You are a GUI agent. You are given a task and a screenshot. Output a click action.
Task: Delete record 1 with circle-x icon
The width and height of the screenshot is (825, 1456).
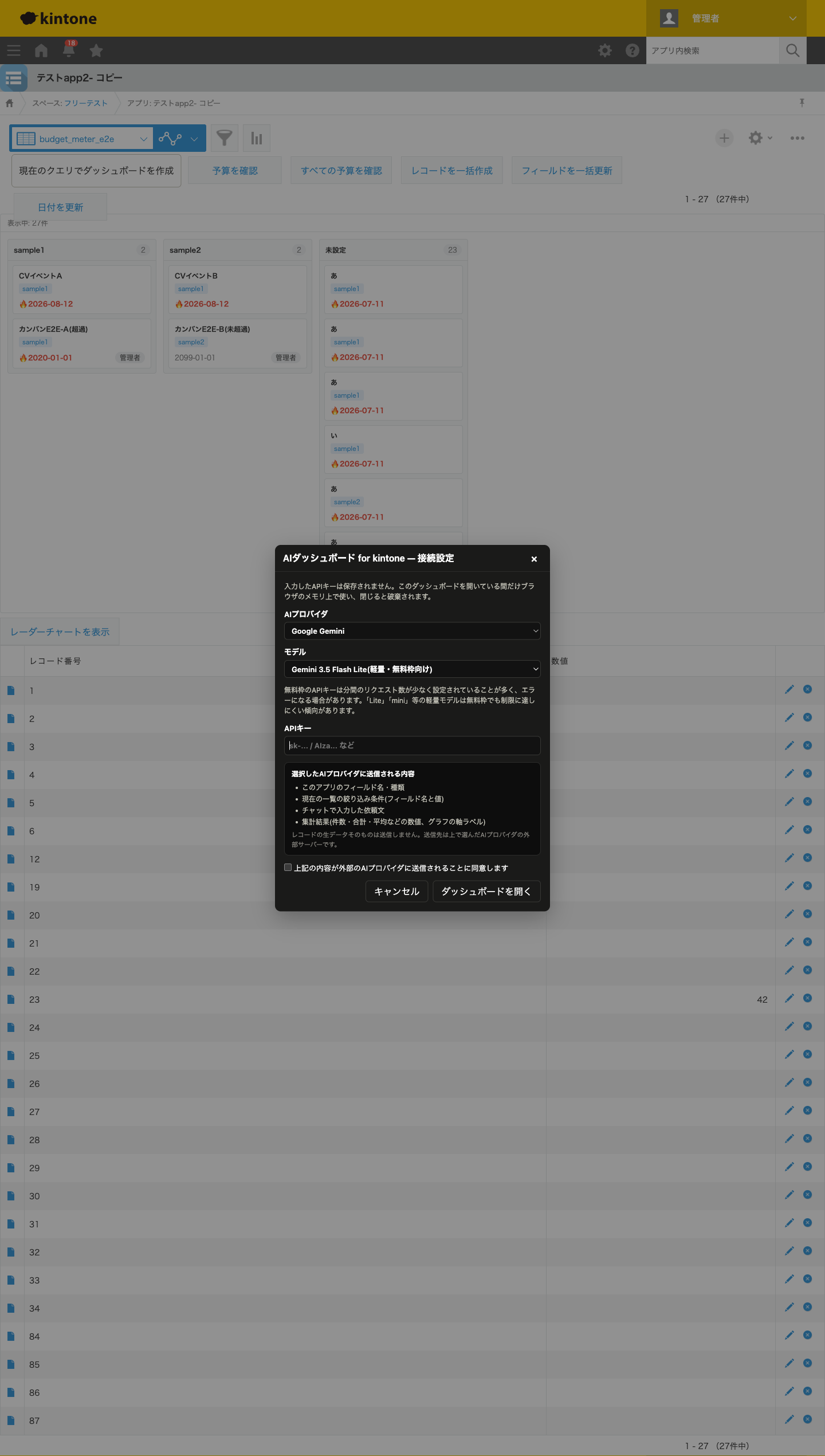click(808, 689)
